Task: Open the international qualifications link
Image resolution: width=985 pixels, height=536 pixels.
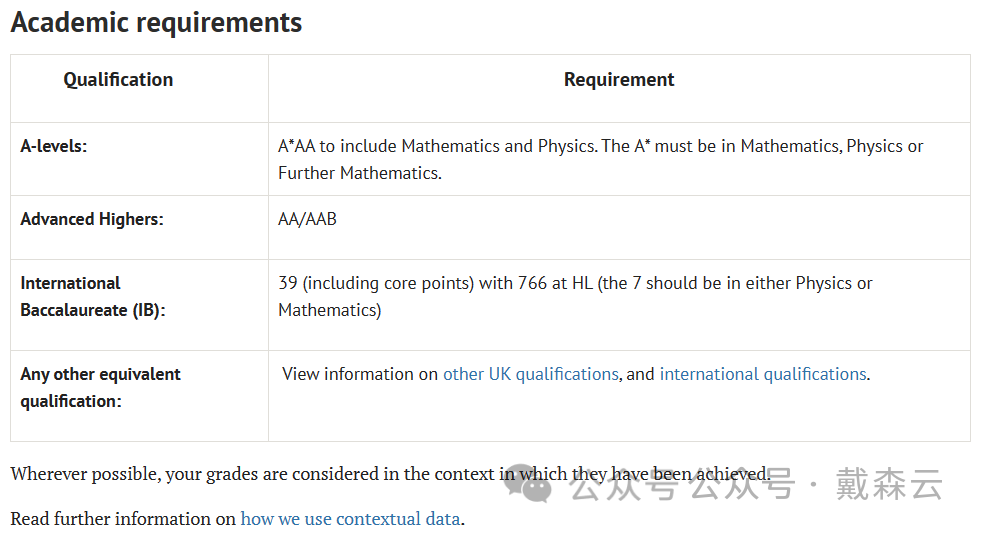Action: coord(763,375)
